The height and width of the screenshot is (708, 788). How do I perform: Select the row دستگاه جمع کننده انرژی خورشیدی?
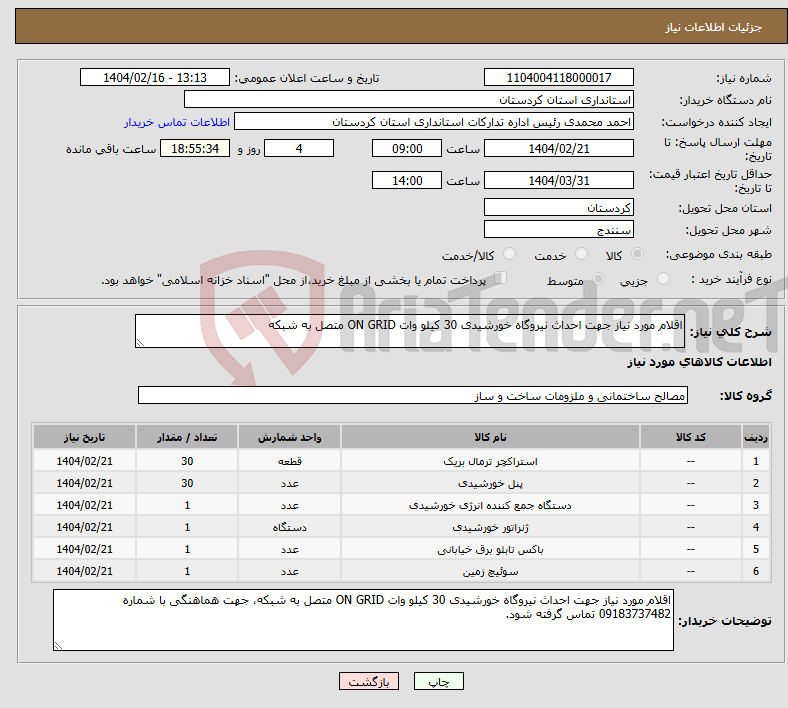coord(401,505)
